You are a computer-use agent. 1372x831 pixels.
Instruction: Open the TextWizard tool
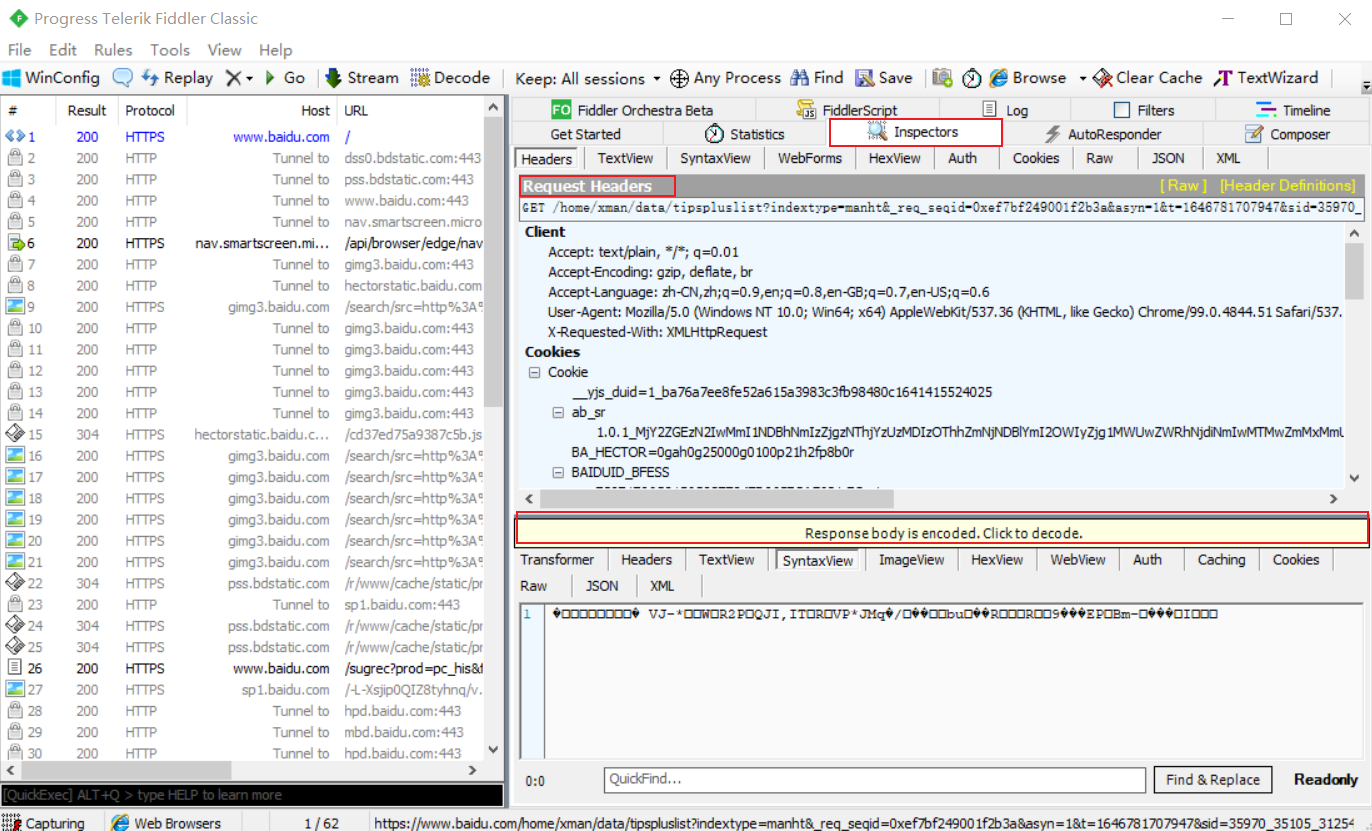(1266, 78)
